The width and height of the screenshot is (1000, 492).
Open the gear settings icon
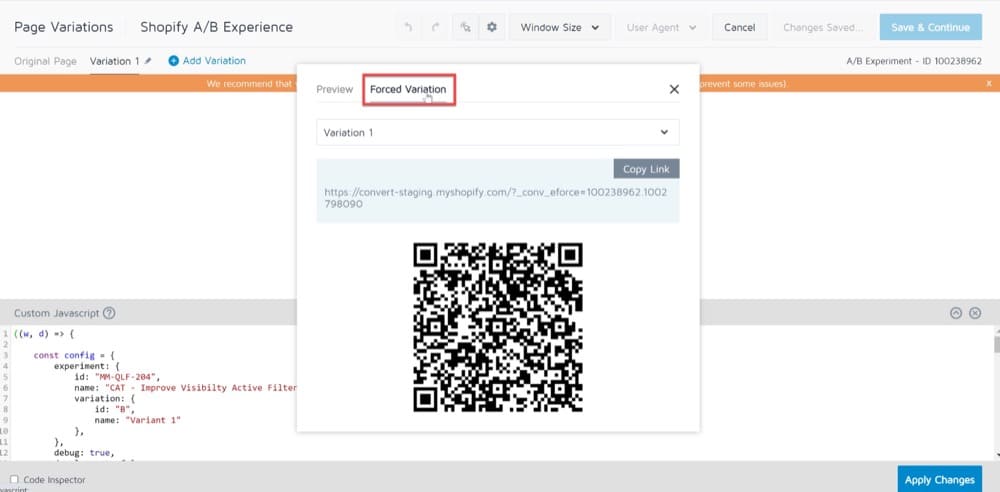click(492, 27)
